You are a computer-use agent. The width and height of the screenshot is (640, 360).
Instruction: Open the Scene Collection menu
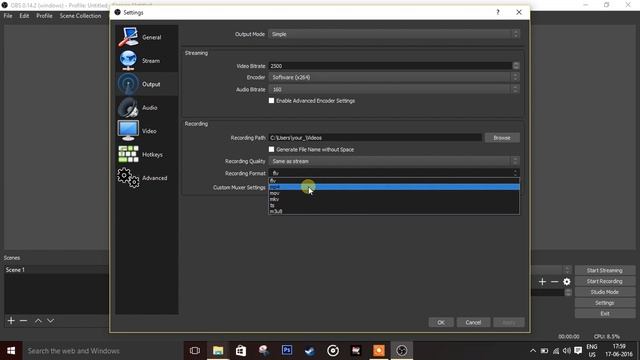click(80, 16)
